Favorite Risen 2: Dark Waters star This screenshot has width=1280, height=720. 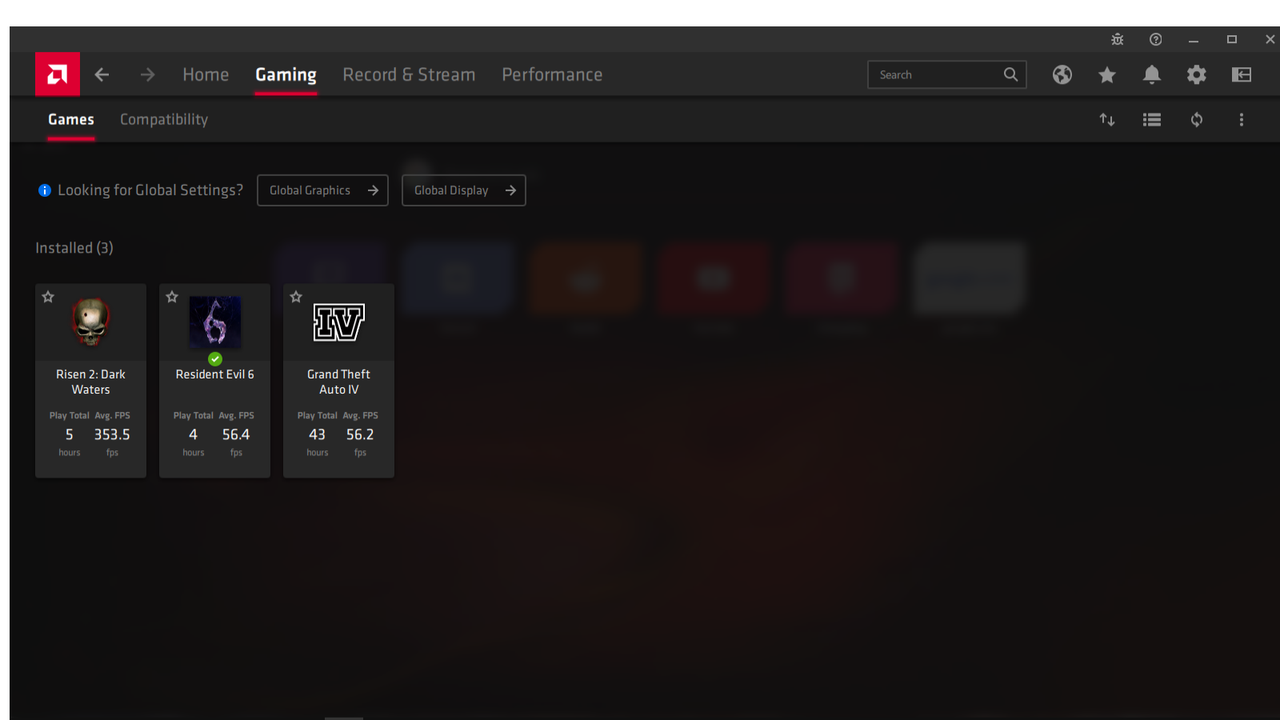tap(48, 297)
